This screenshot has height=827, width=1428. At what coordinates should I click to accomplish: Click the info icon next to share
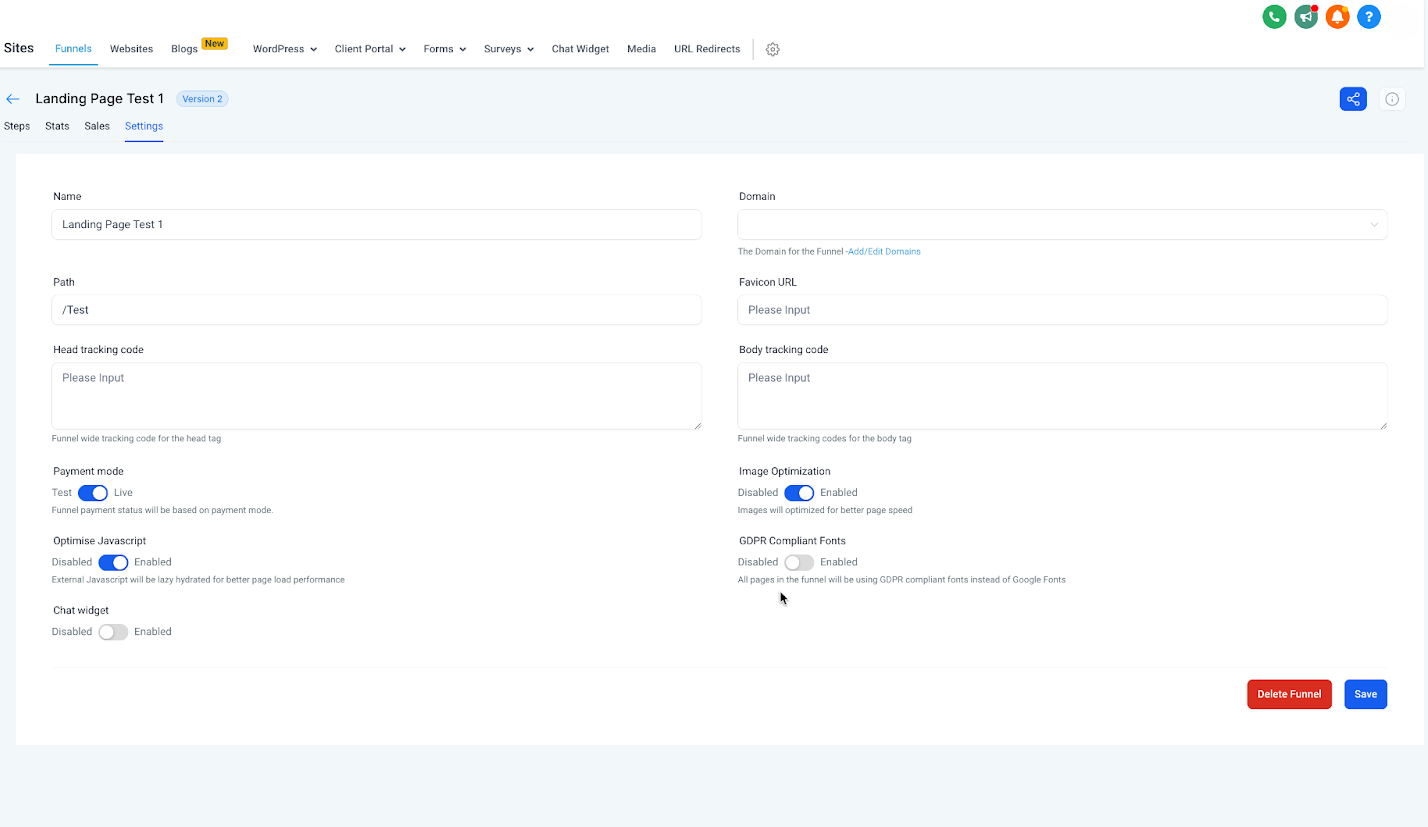point(1392,99)
